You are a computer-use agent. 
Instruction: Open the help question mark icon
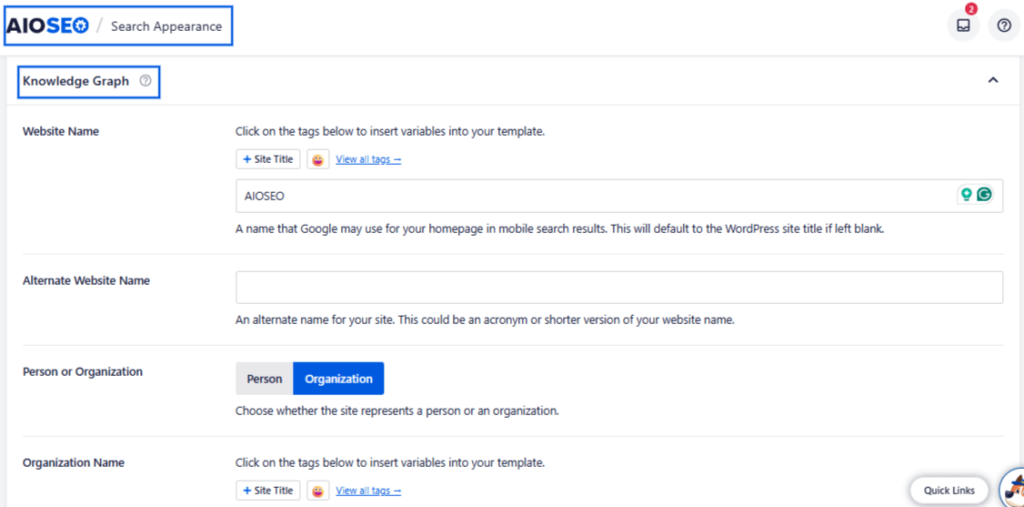[1004, 25]
